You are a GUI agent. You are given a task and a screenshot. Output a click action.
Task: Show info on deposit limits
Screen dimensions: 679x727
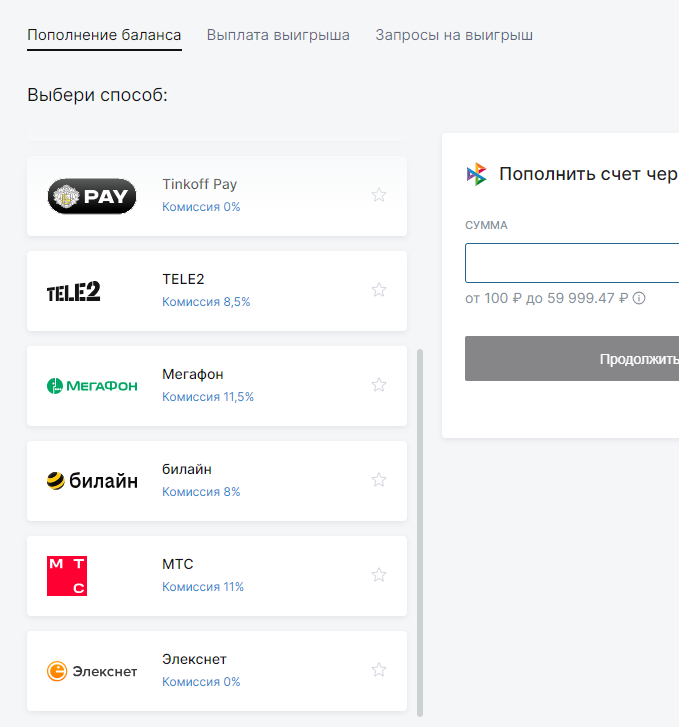(x=639, y=298)
